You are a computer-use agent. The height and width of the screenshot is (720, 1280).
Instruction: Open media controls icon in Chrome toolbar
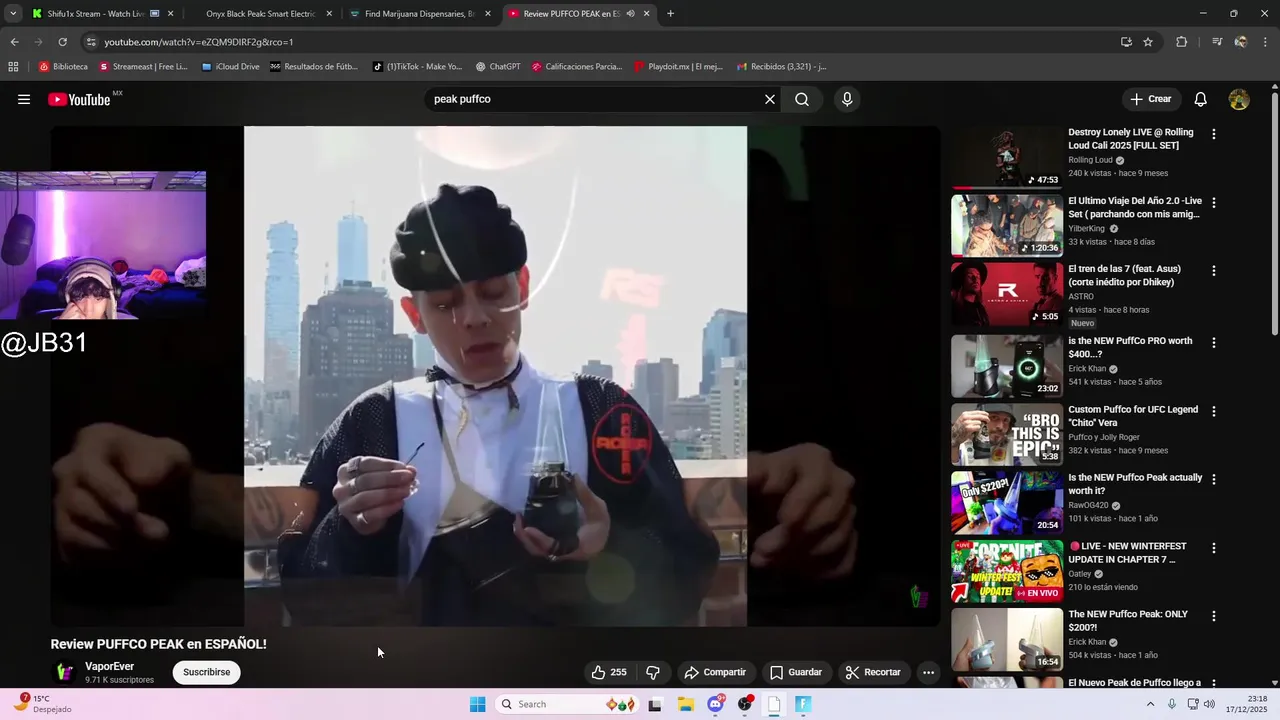1217,42
